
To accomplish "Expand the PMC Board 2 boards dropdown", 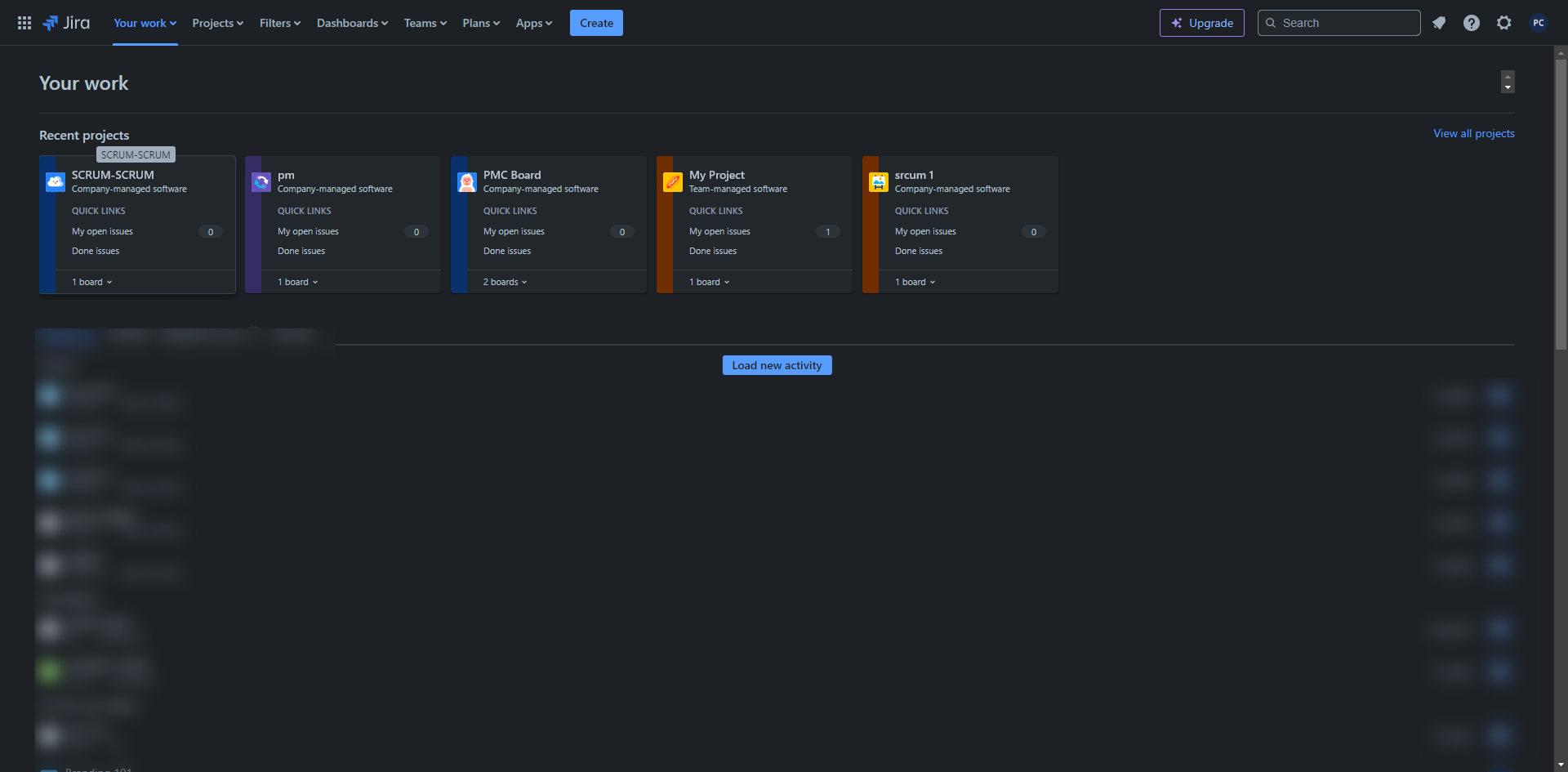I will tap(506, 282).
